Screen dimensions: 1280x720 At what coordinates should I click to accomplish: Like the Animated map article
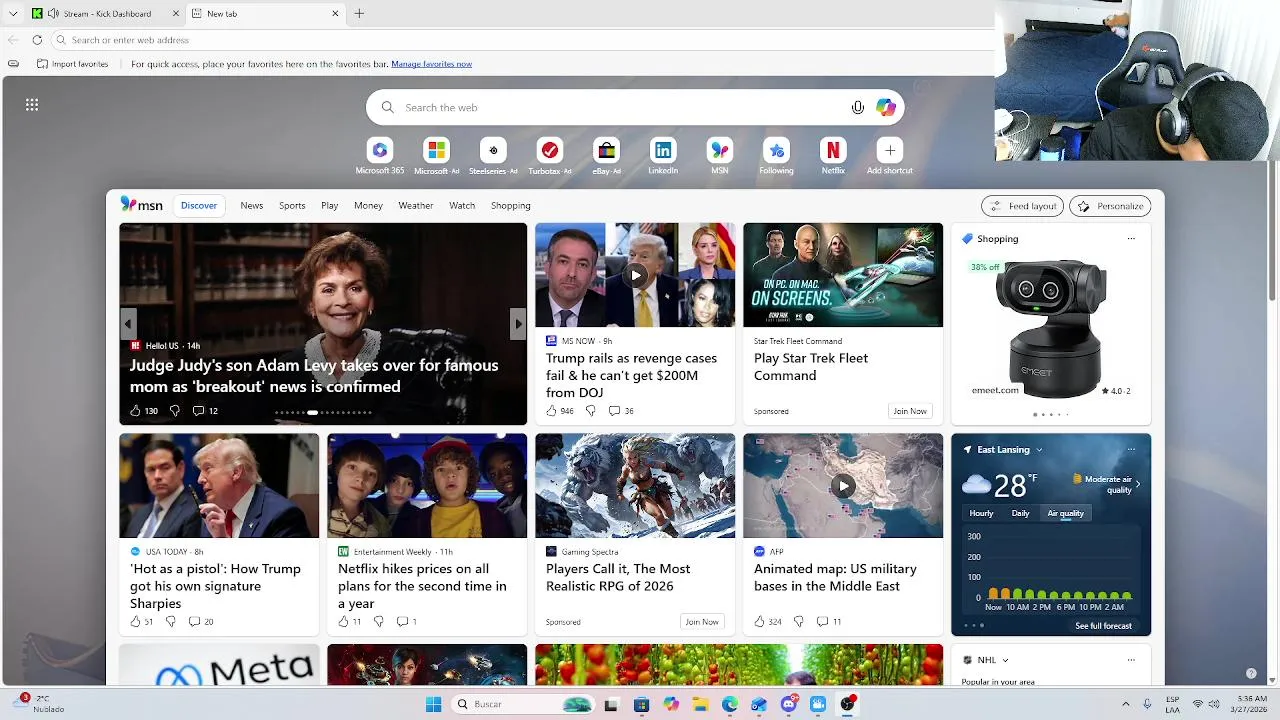759,621
